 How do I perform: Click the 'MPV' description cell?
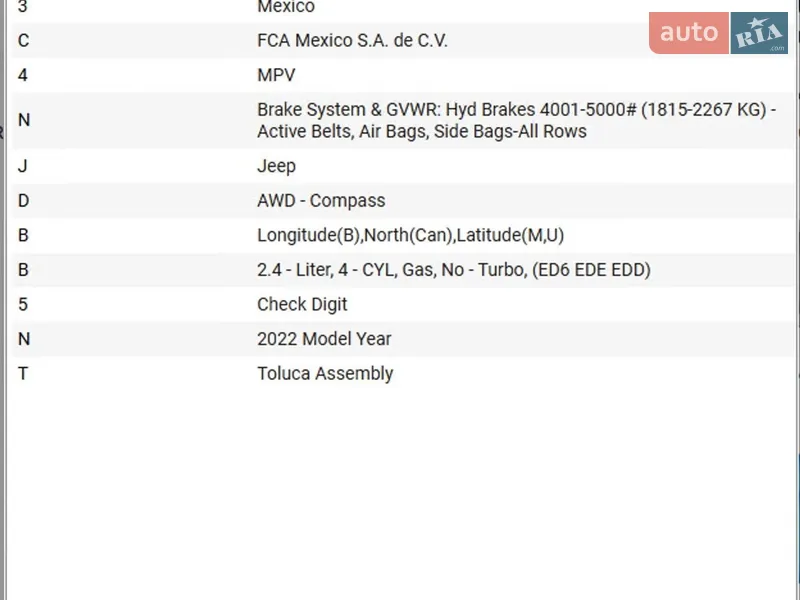click(276, 75)
